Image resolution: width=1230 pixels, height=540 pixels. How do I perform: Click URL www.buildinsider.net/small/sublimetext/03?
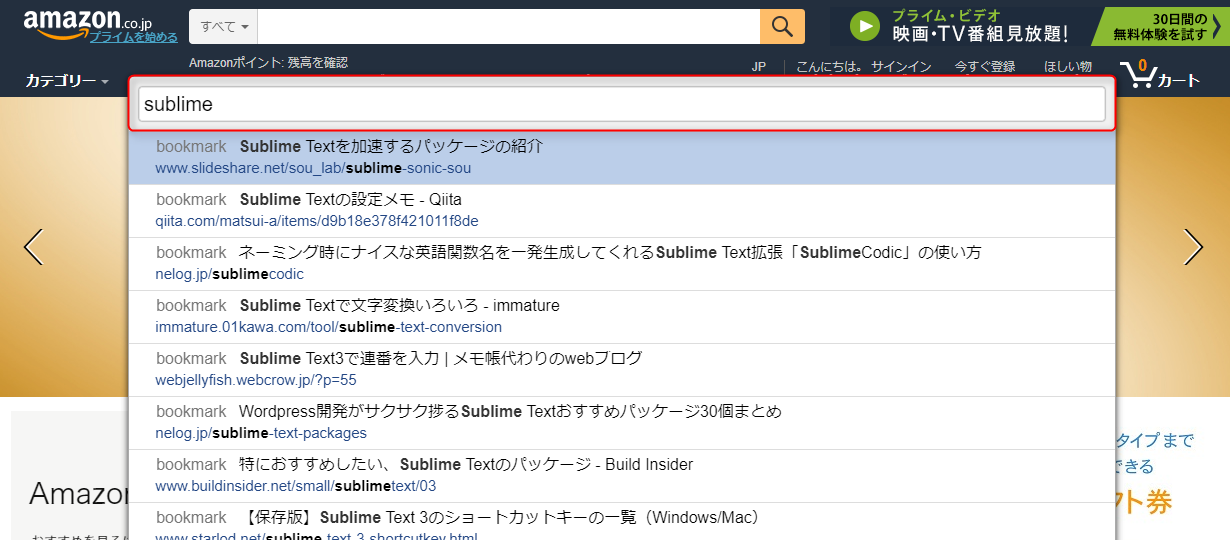point(296,486)
